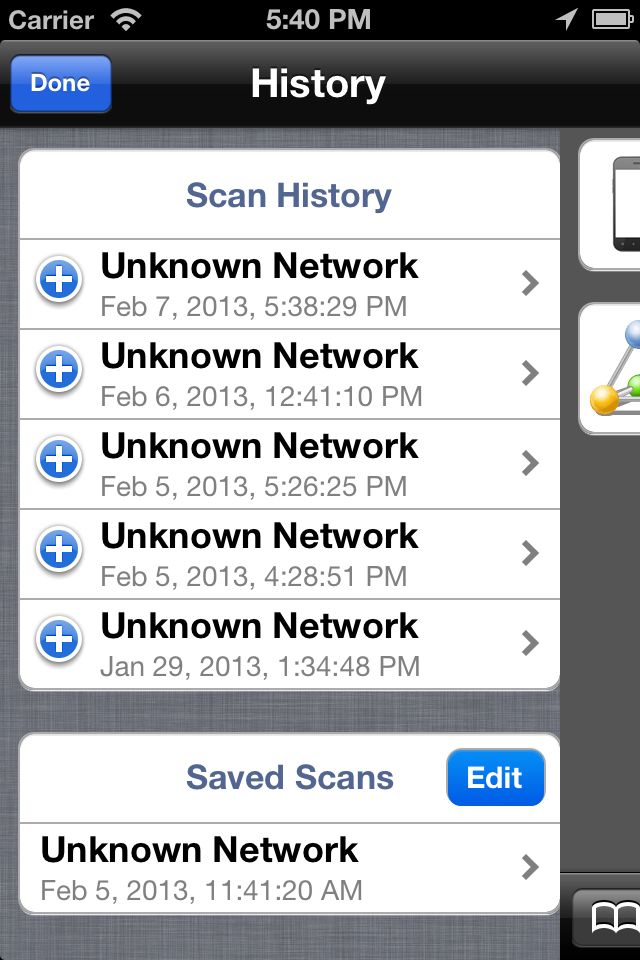Tap the plus icon beside Feb 6 scan

59,370
